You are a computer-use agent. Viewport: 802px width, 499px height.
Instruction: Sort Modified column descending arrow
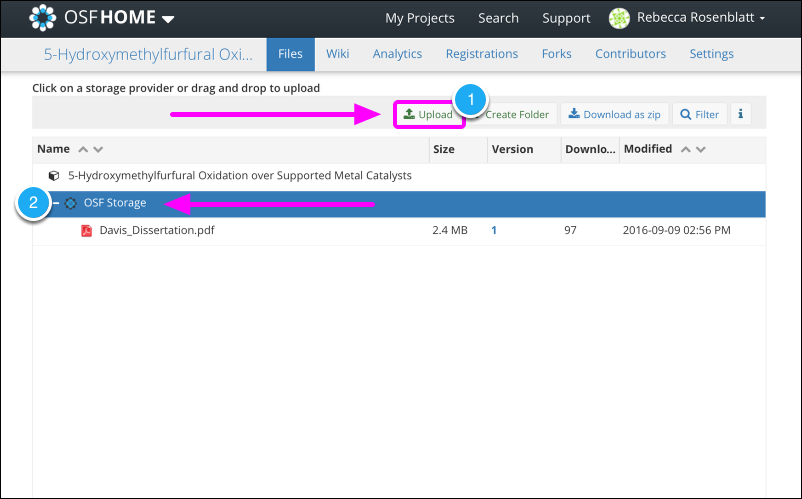pos(701,149)
